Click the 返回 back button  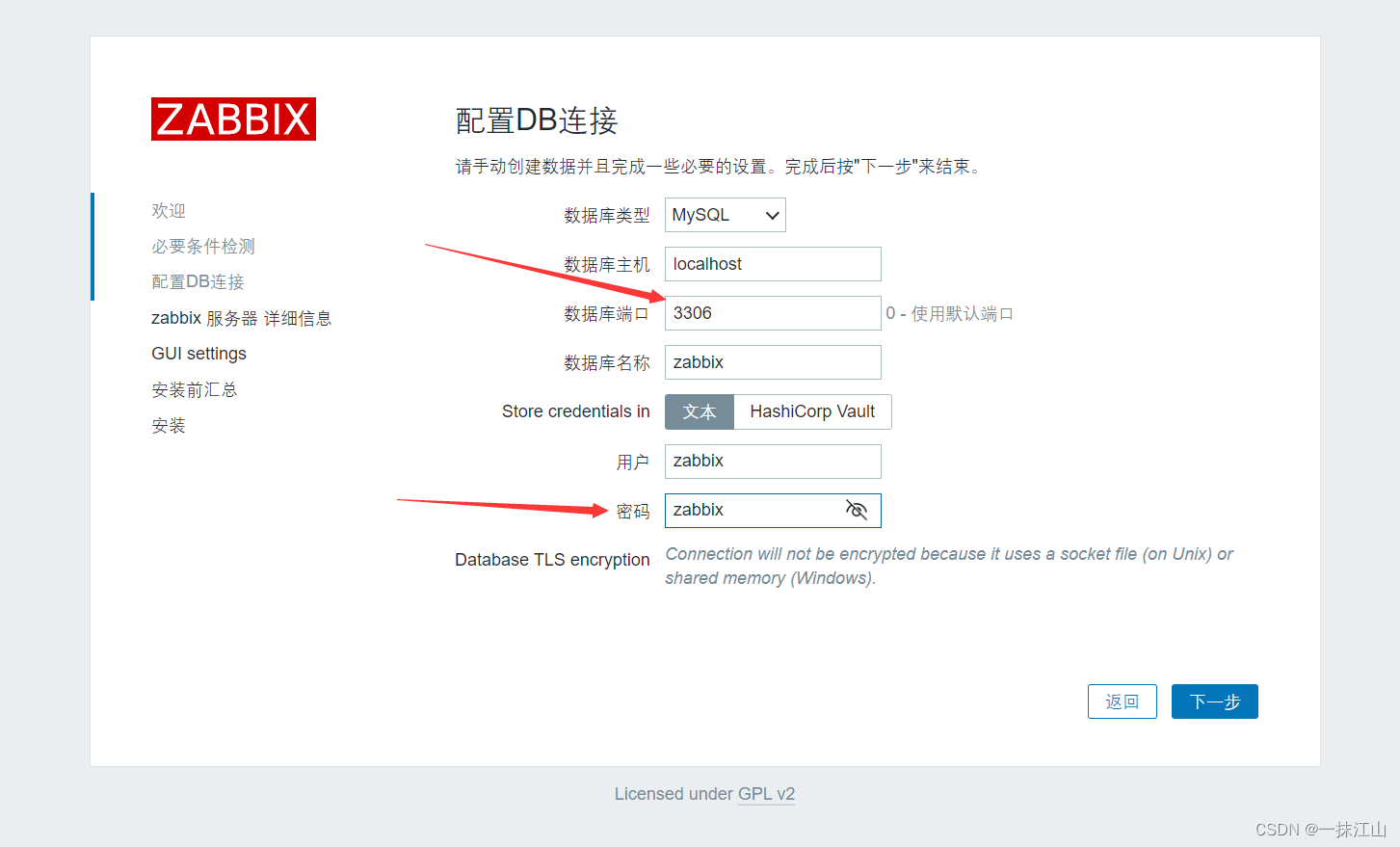(1123, 701)
